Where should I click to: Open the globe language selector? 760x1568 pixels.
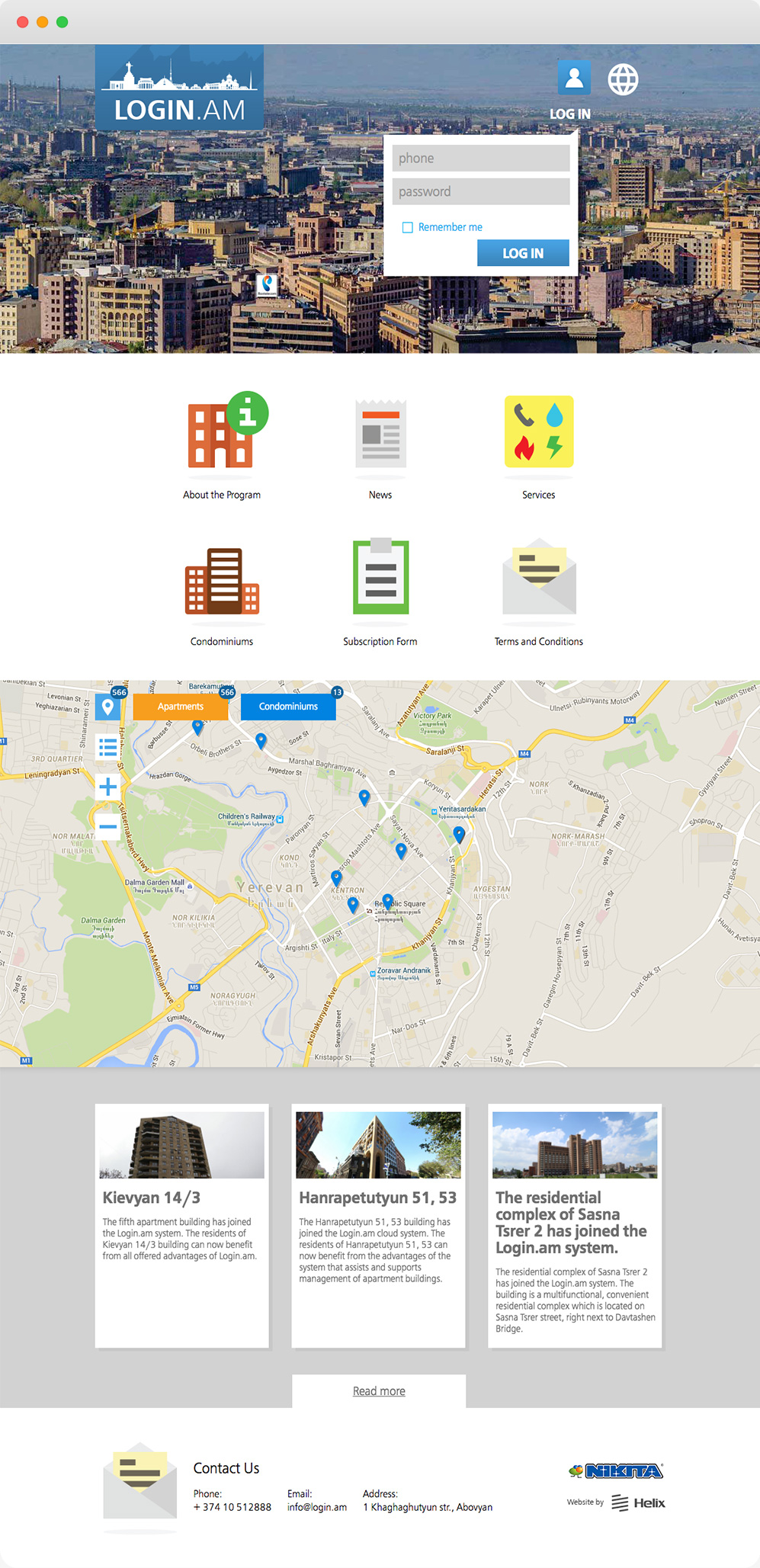tap(623, 79)
